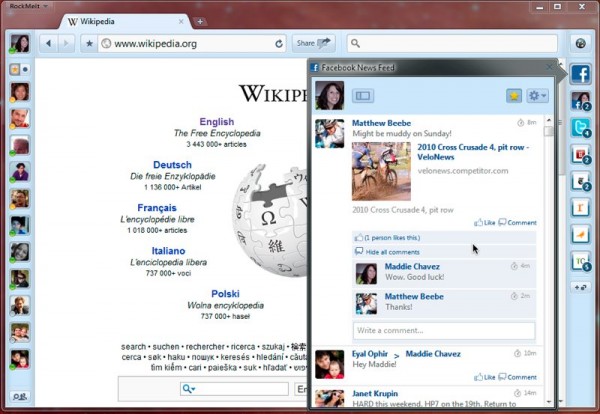Screen dimensions: 600x414
Task: Open the Facebook edge icon in right sidebar
Action: point(581,74)
